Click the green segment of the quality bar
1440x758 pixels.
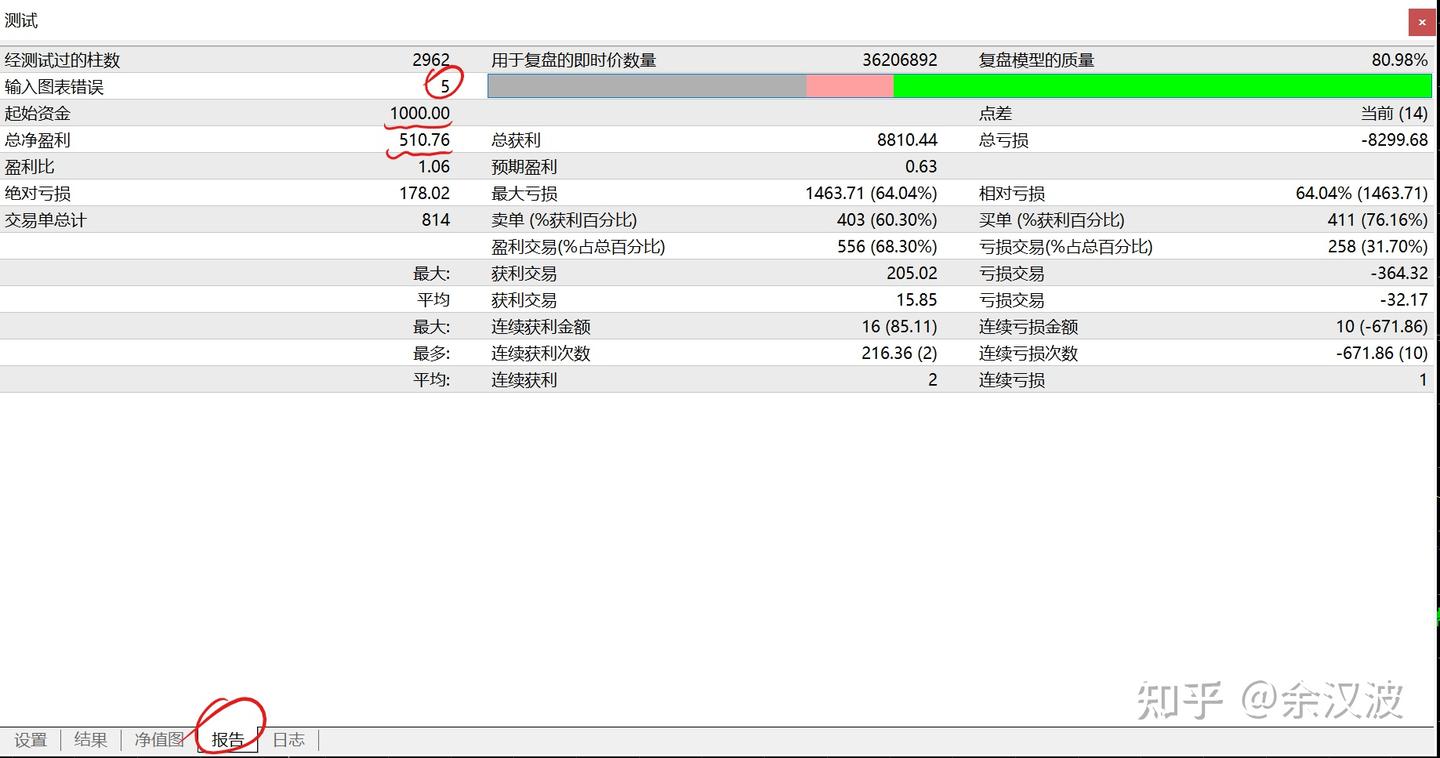tap(1162, 86)
